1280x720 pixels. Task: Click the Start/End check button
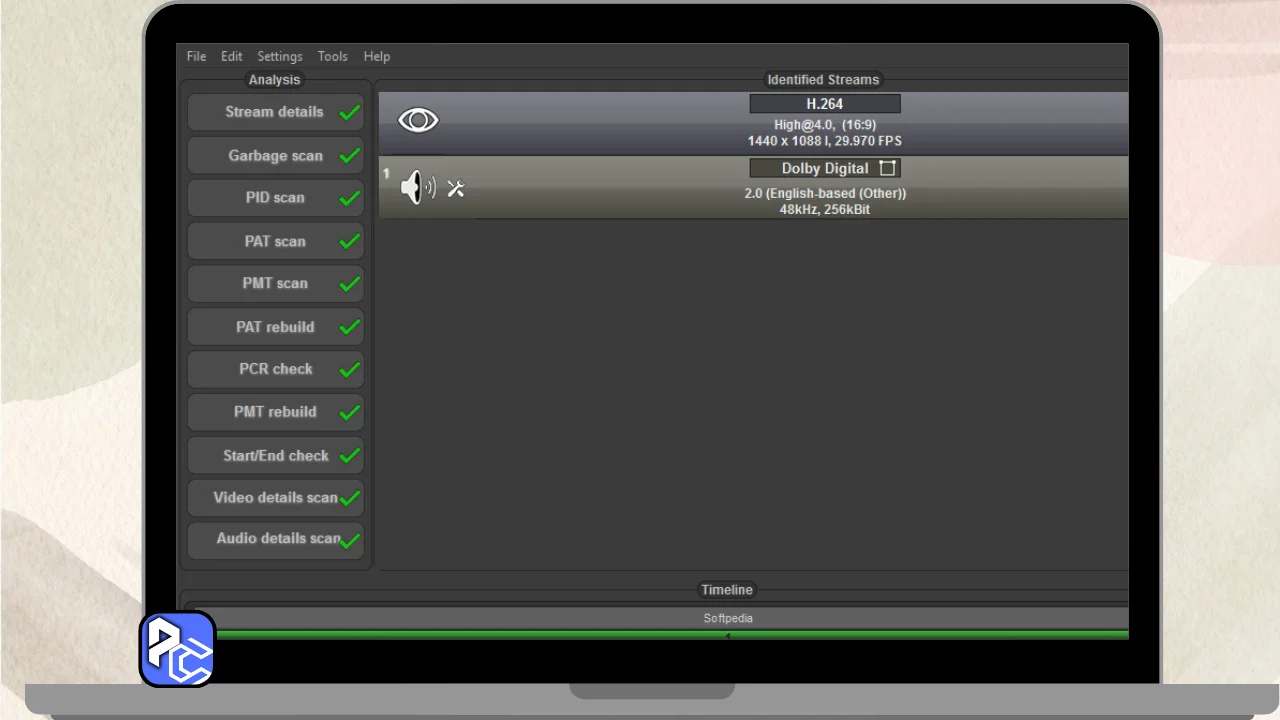(276, 455)
